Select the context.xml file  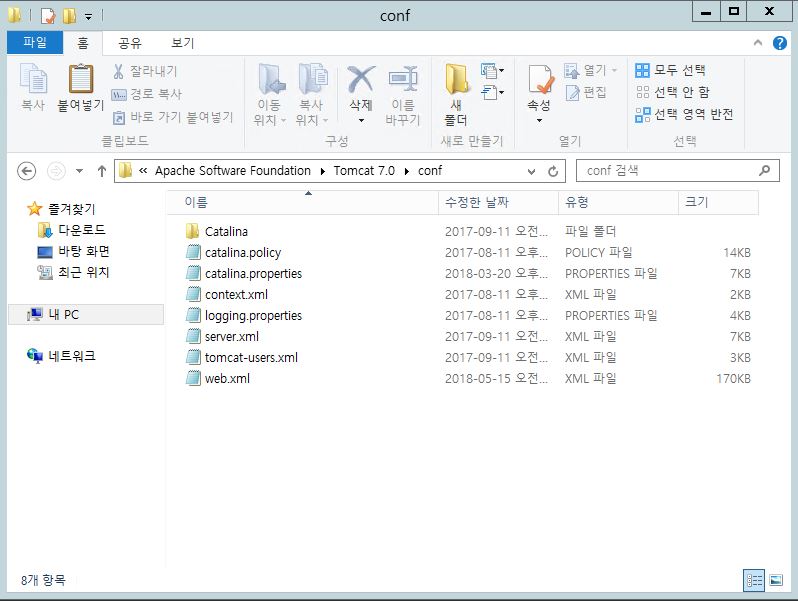click(236, 295)
